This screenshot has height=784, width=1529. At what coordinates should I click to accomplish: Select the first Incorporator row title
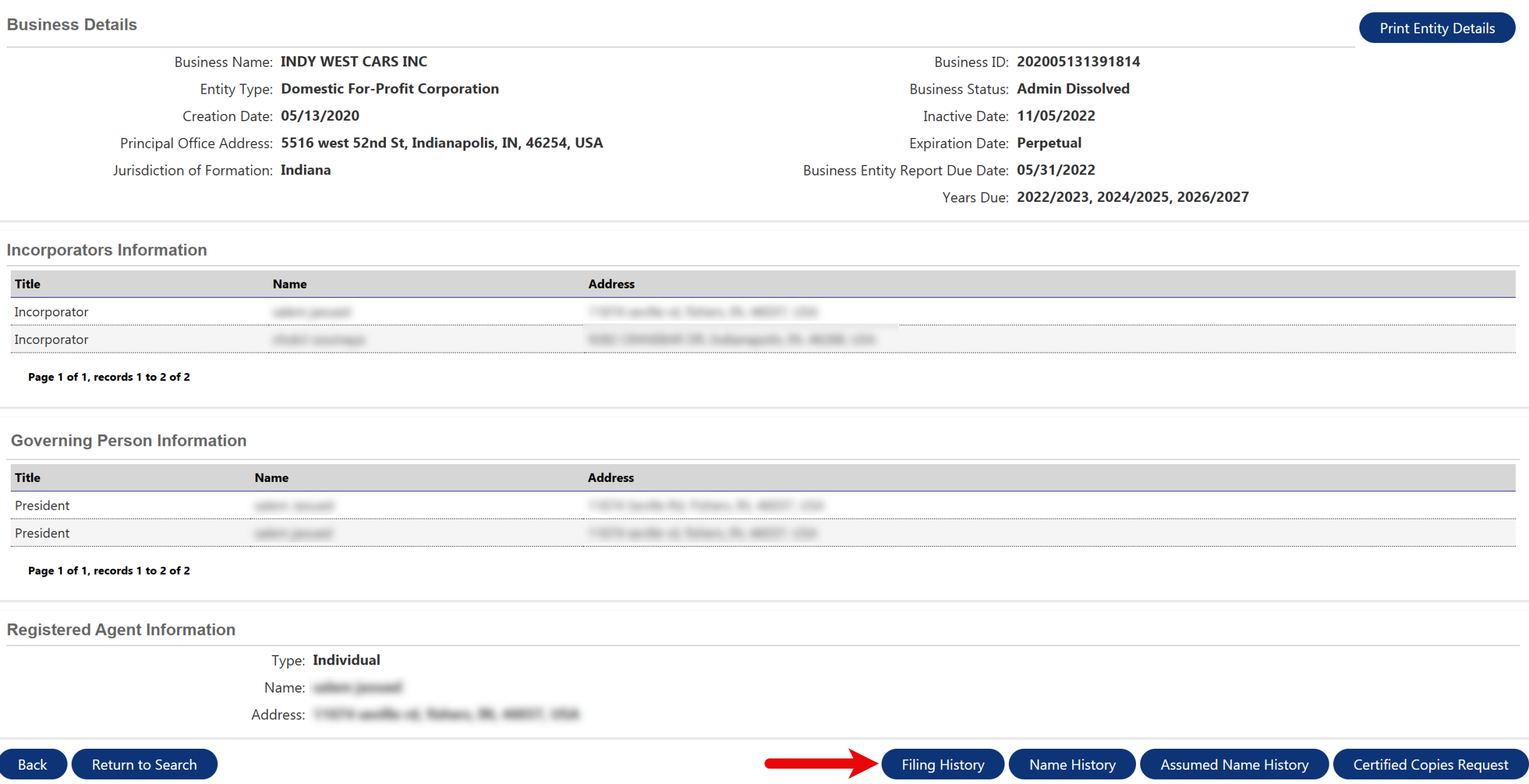click(x=51, y=312)
